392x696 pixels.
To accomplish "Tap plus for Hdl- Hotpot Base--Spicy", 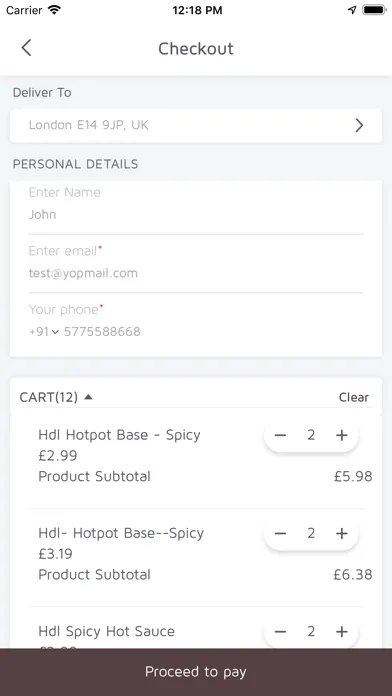I will point(341,534).
